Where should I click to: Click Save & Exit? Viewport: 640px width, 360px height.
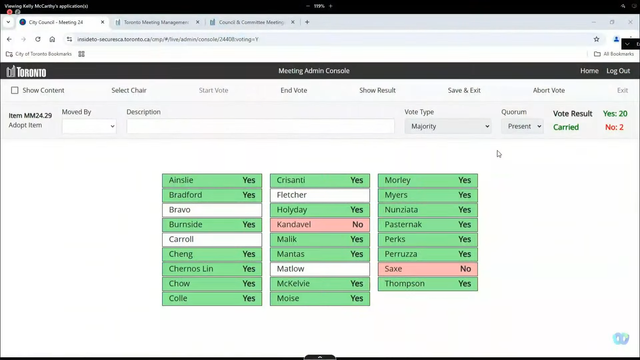(464, 90)
